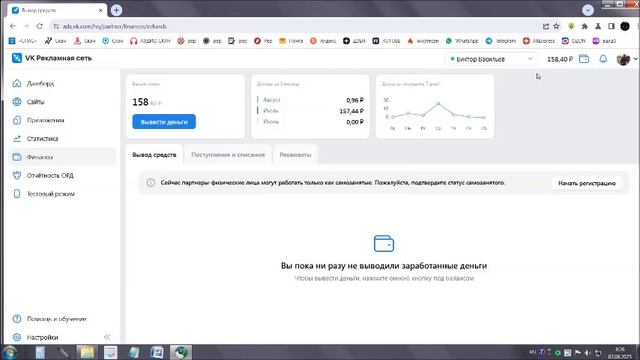Click the Вывести деньги button
The image size is (640, 360).
tap(164, 122)
